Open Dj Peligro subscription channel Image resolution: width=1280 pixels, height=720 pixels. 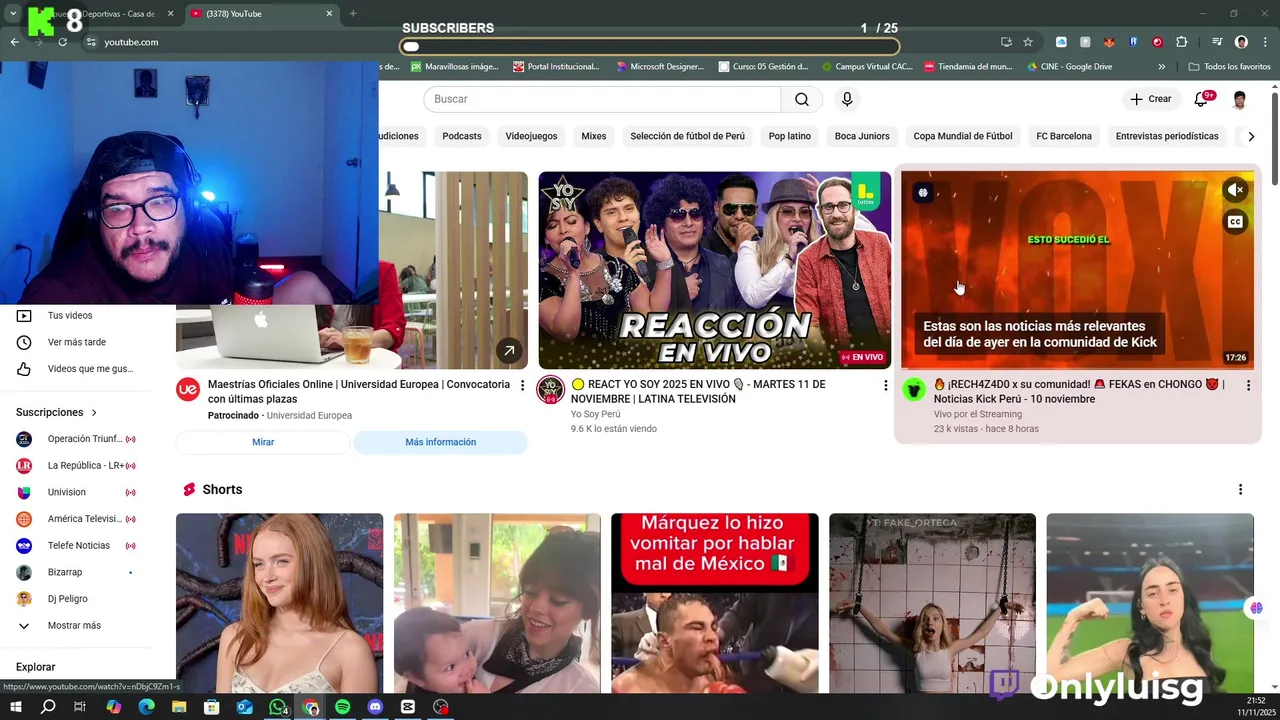point(76,599)
